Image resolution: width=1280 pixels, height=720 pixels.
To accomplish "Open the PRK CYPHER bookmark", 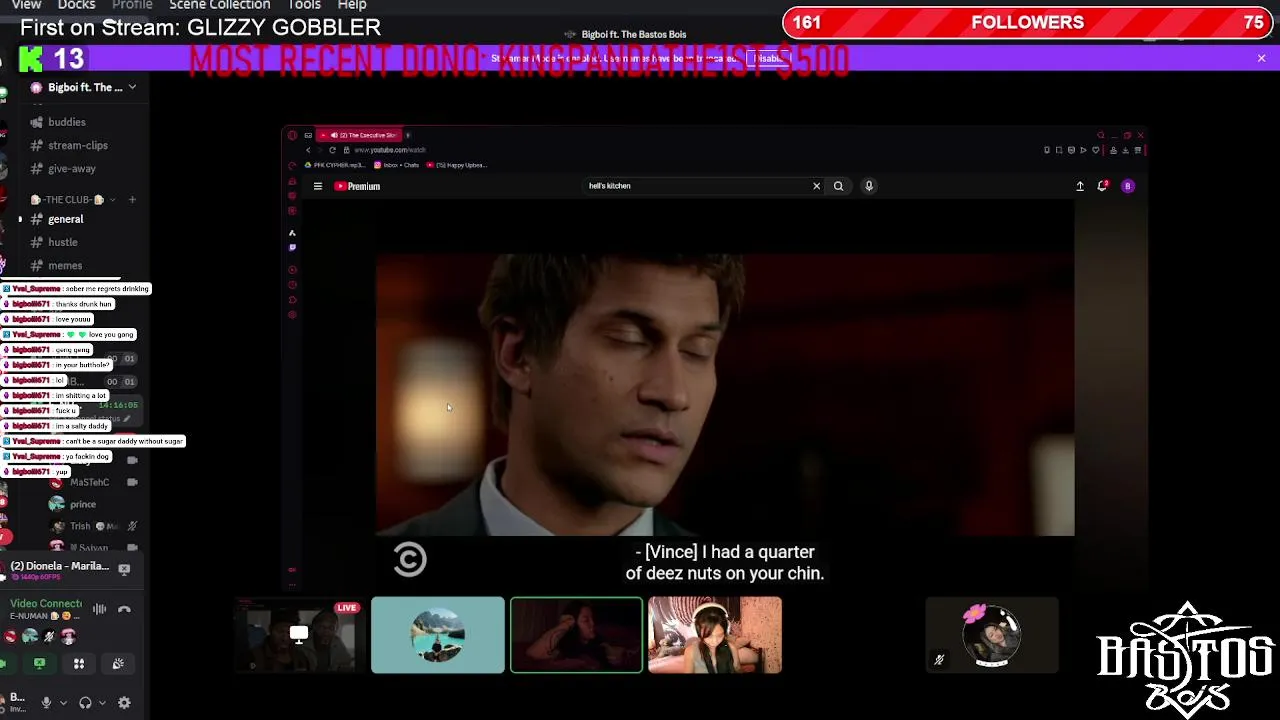I will pos(337,165).
